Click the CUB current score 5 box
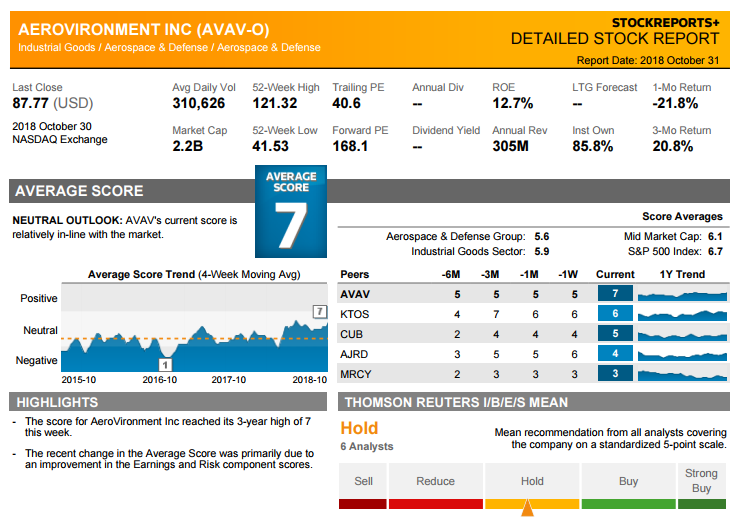This screenshot has height=519, width=738. (615, 334)
